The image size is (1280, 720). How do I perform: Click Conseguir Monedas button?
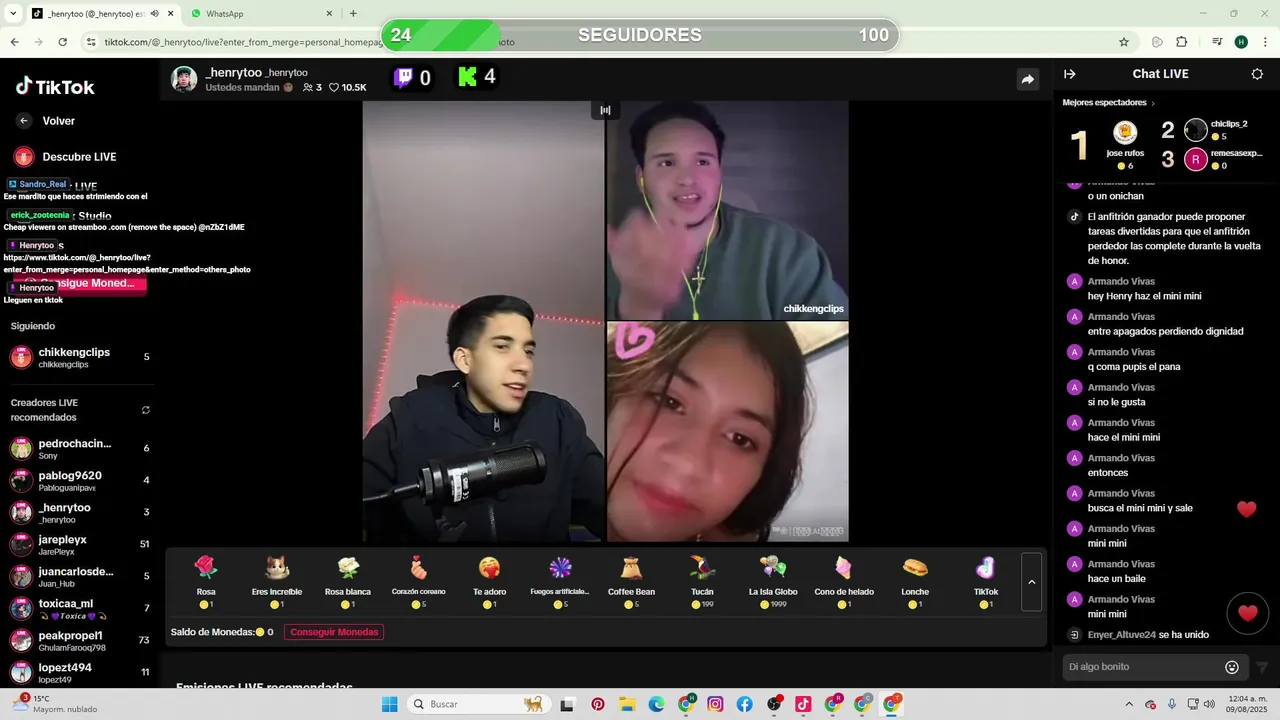[334, 632]
